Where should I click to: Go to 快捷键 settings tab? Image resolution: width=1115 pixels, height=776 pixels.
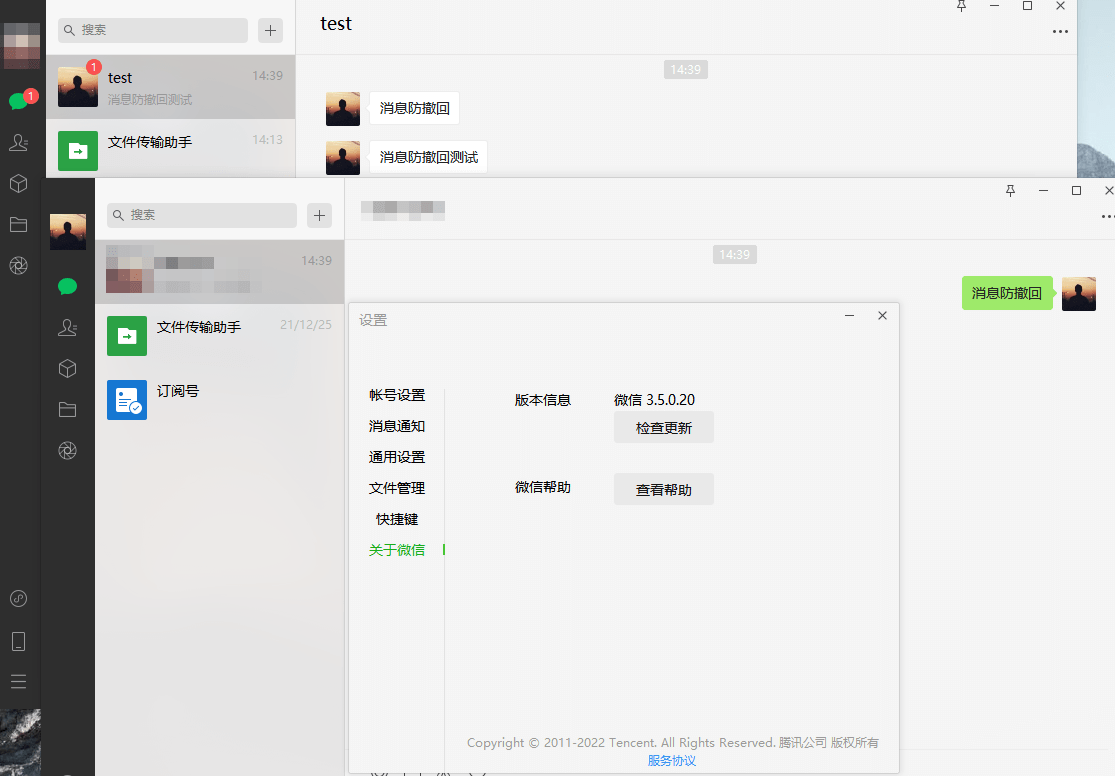point(397,519)
